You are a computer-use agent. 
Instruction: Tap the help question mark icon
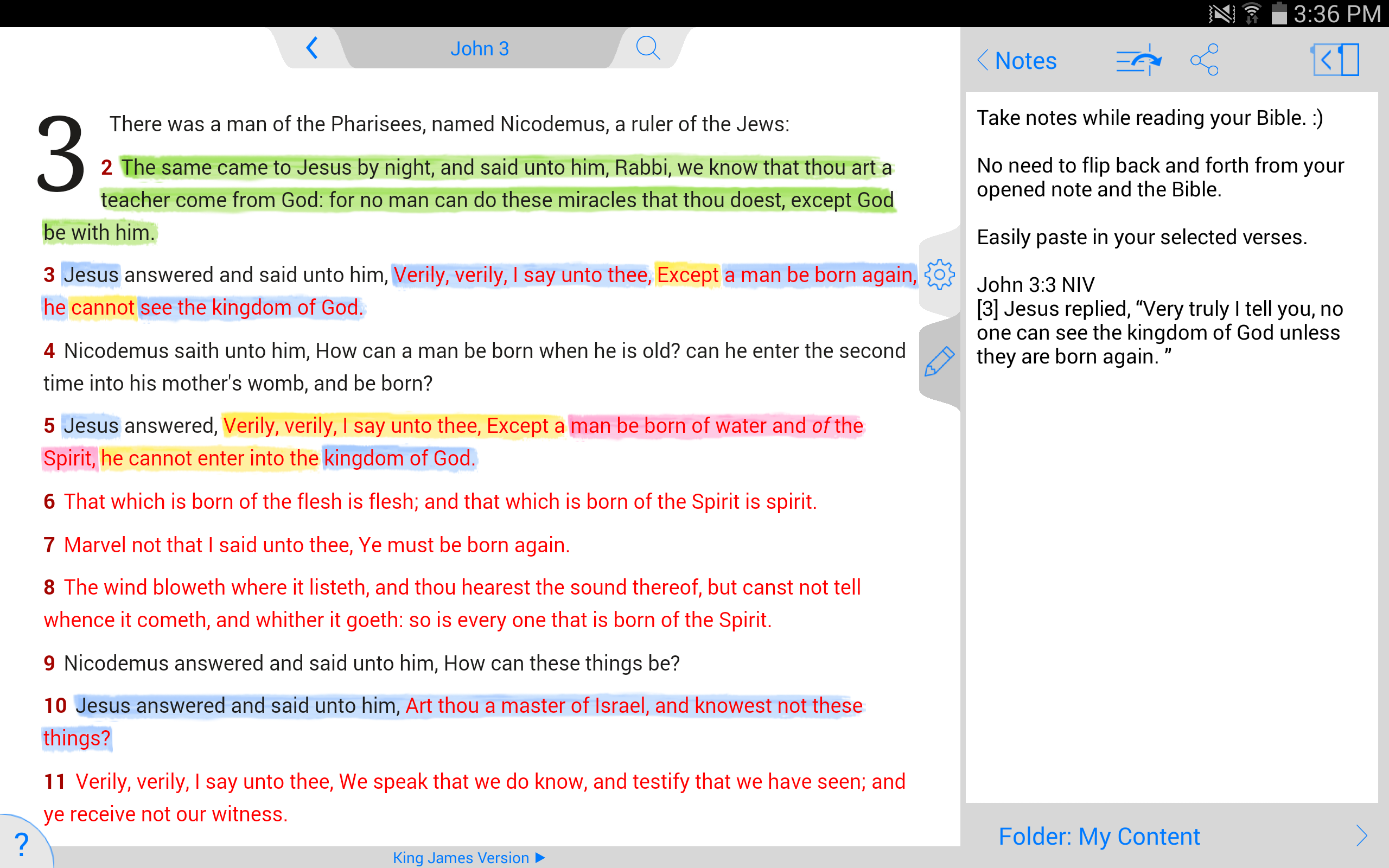22,845
